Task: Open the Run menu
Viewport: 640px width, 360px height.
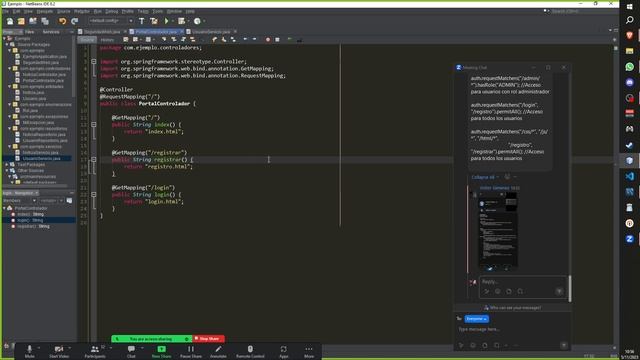Action: (x=98, y=11)
